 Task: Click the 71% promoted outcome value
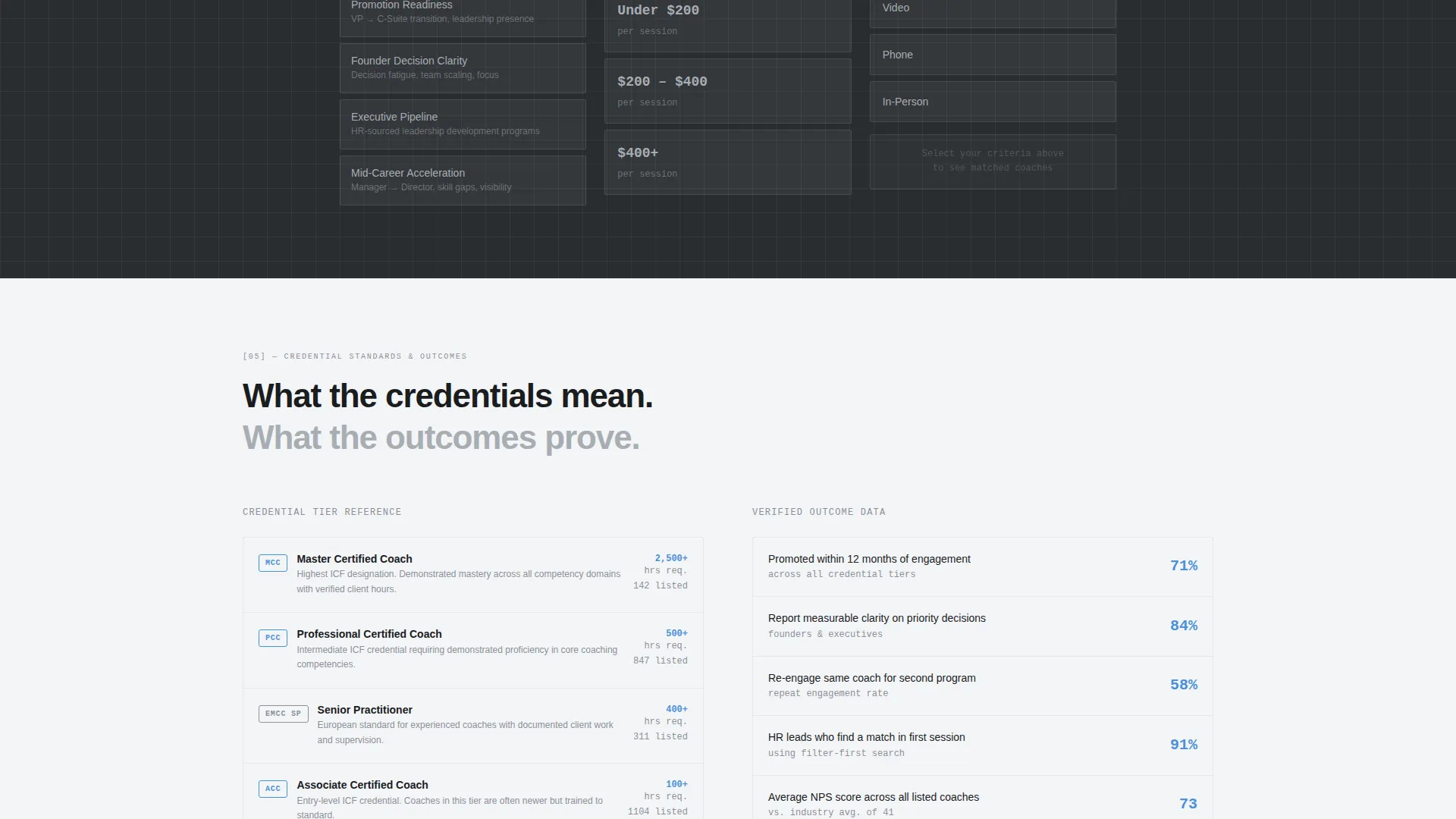point(1184,566)
